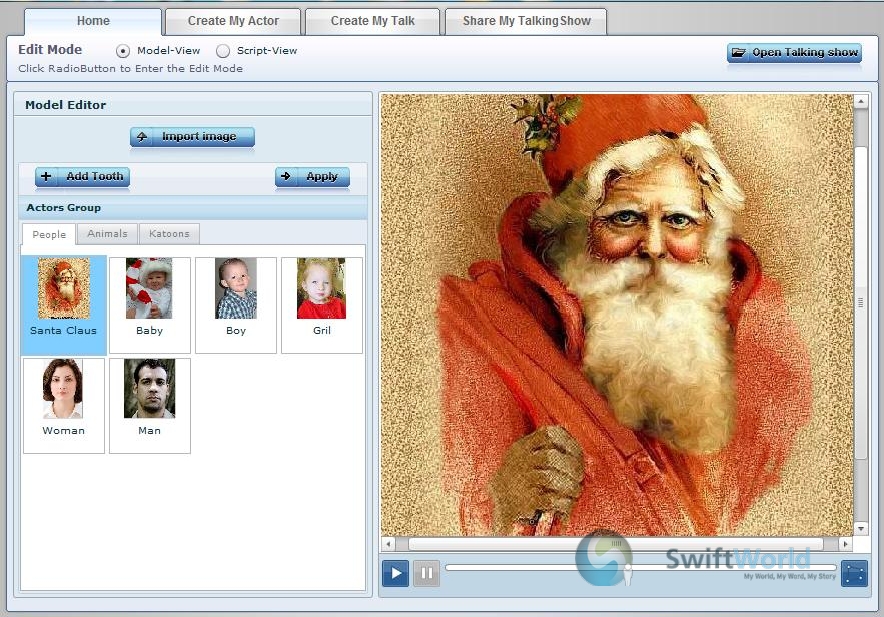Select the Script-View radio button
This screenshot has height=617, width=884.
(x=223, y=51)
